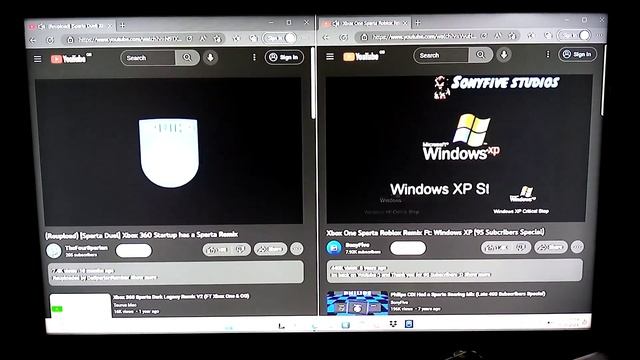Open Collections icon in the left browser toolbar
Image resolution: width=640 pixels, height=360 pixels.
click(253, 38)
